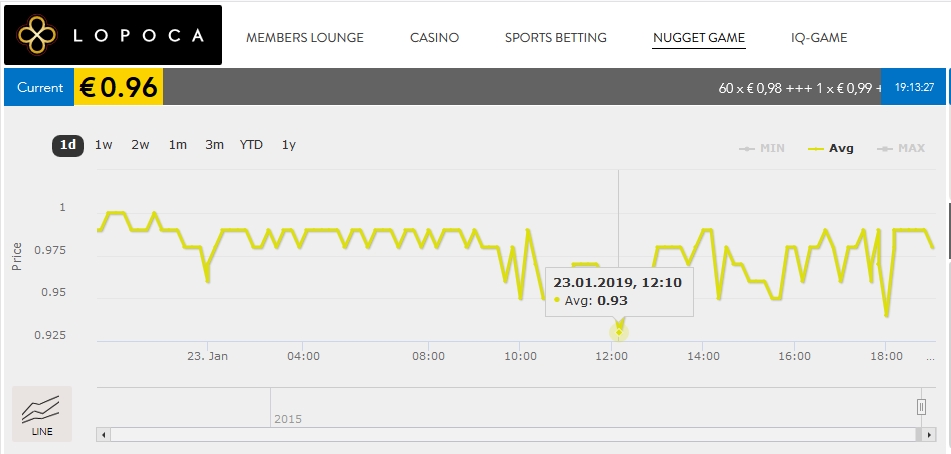Viewport: 951px width, 454px height.
Task: Choose the 1m time range
Action: 177,145
